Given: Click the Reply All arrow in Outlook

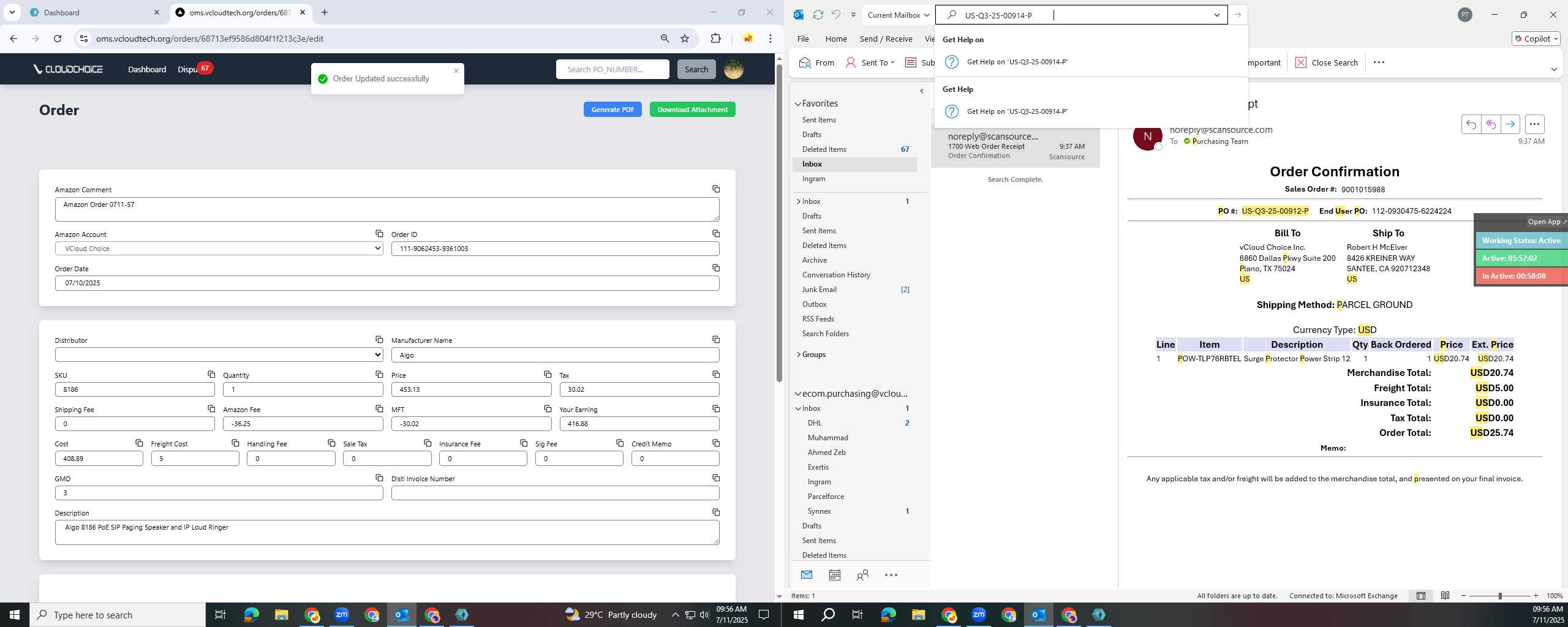Looking at the screenshot, I should [x=1490, y=124].
